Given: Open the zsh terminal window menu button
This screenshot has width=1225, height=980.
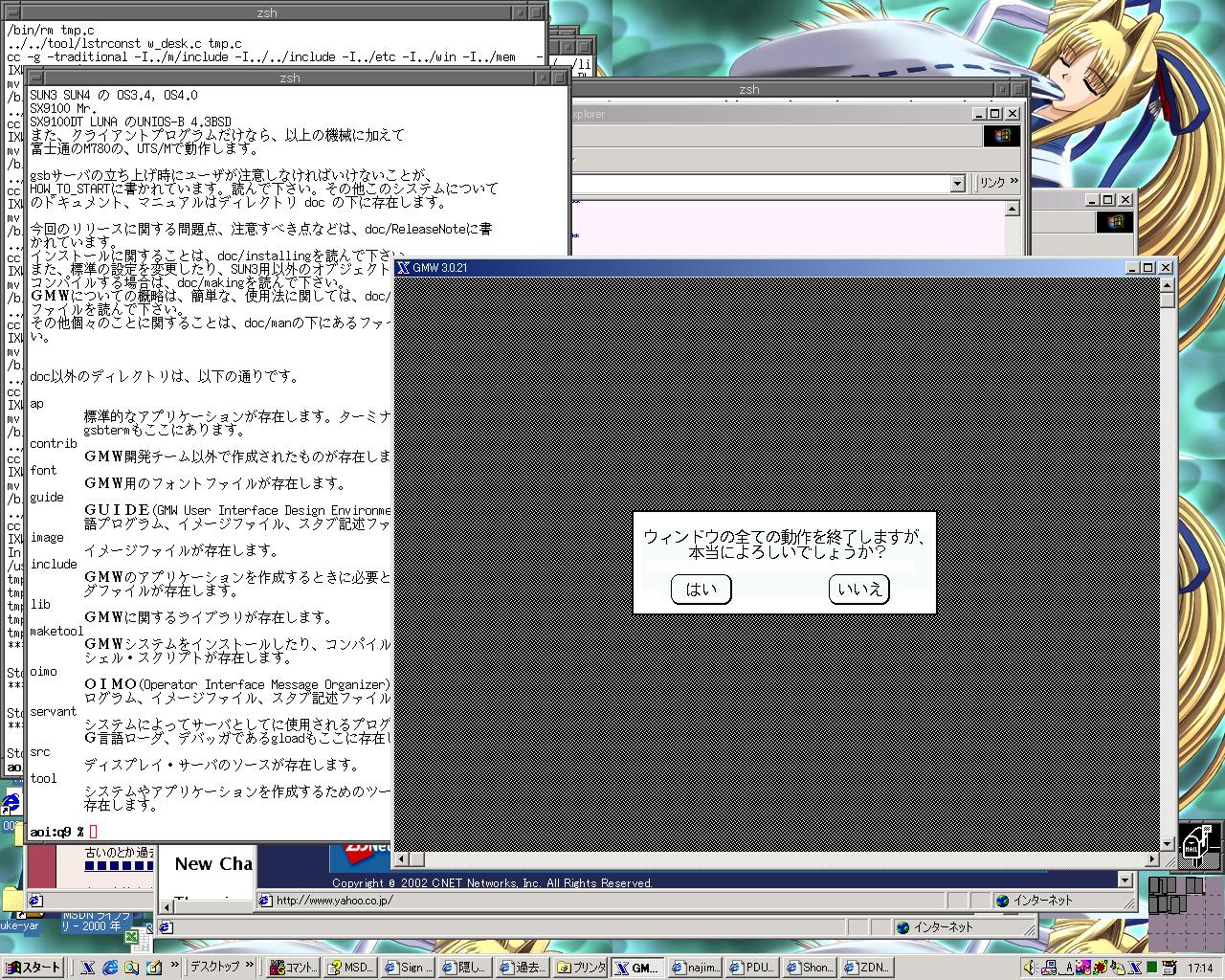Looking at the screenshot, I should pos(34,78).
